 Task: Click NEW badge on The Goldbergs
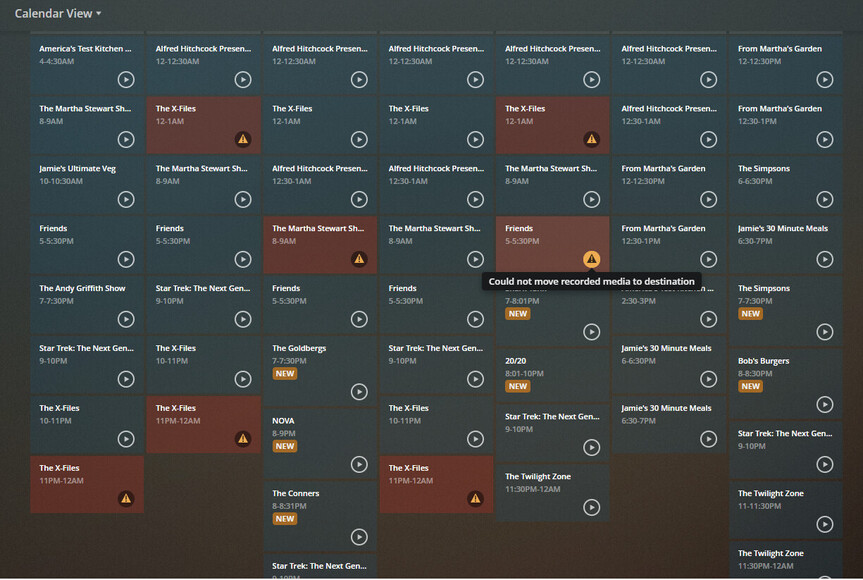[285, 374]
